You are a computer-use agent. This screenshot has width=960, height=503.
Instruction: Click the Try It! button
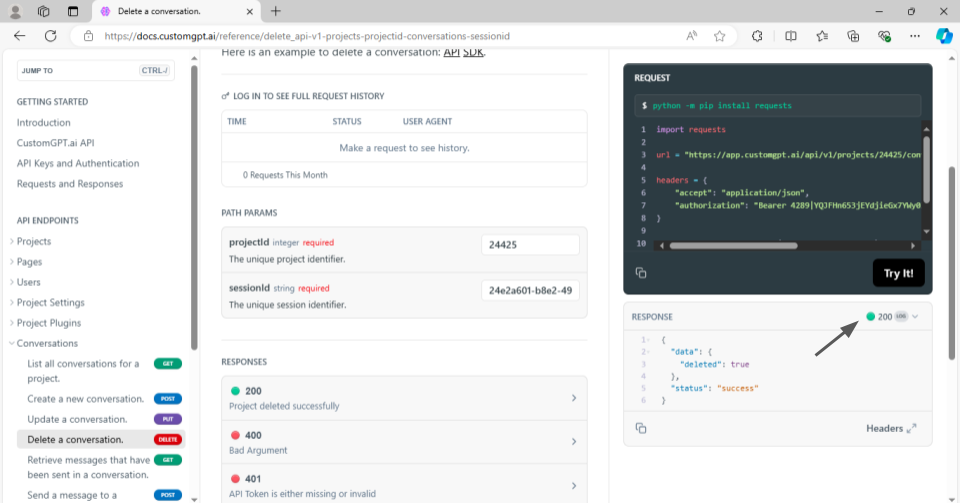tap(898, 273)
